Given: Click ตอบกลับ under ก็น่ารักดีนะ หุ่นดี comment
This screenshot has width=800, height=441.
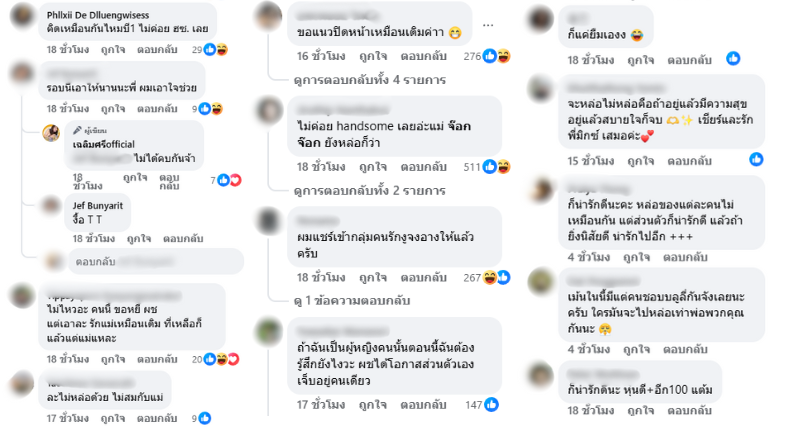Looking at the screenshot, I should coord(689,410).
